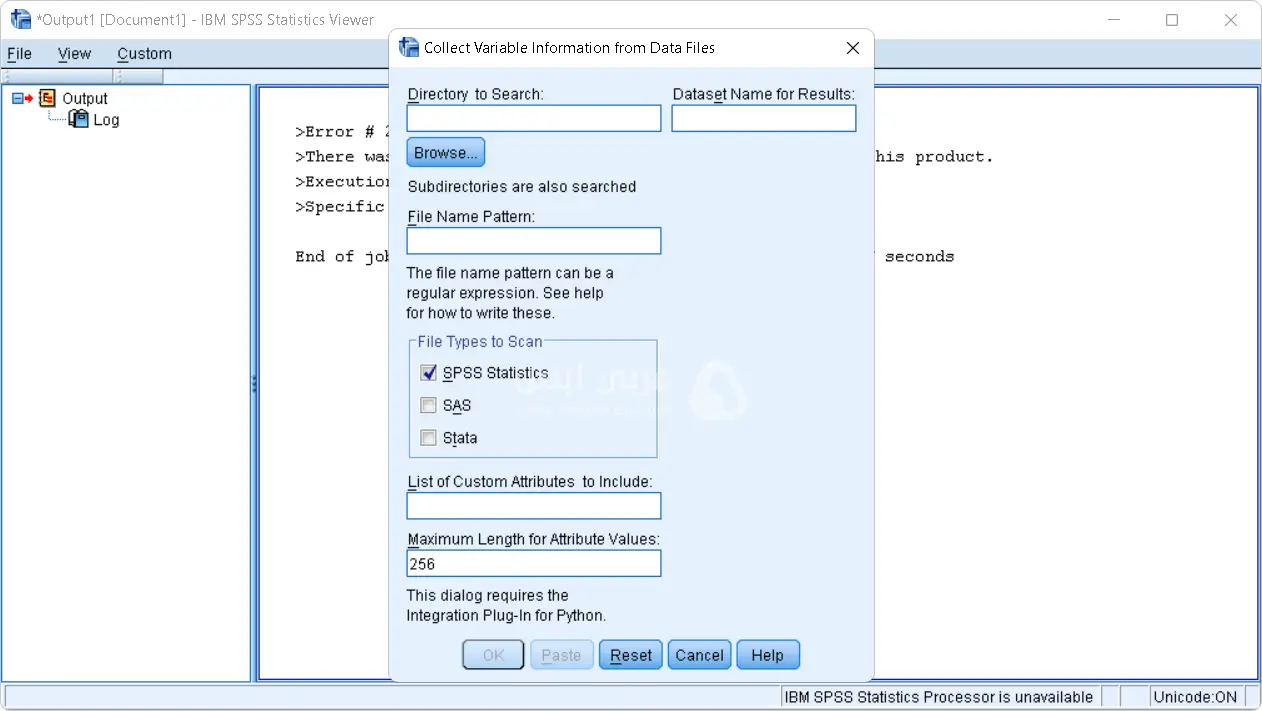
Task: Enable scanning of SAS files
Action: coord(428,405)
